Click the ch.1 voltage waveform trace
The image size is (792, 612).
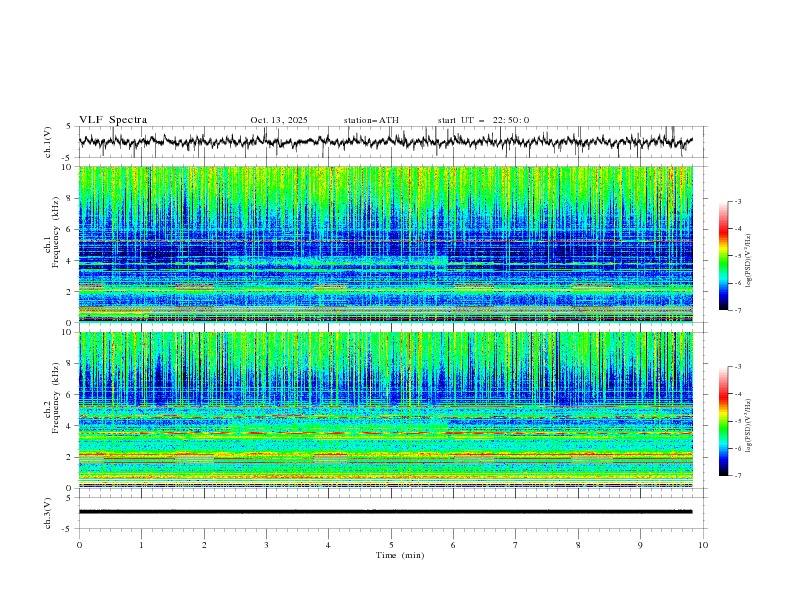click(x=385, y=141)
